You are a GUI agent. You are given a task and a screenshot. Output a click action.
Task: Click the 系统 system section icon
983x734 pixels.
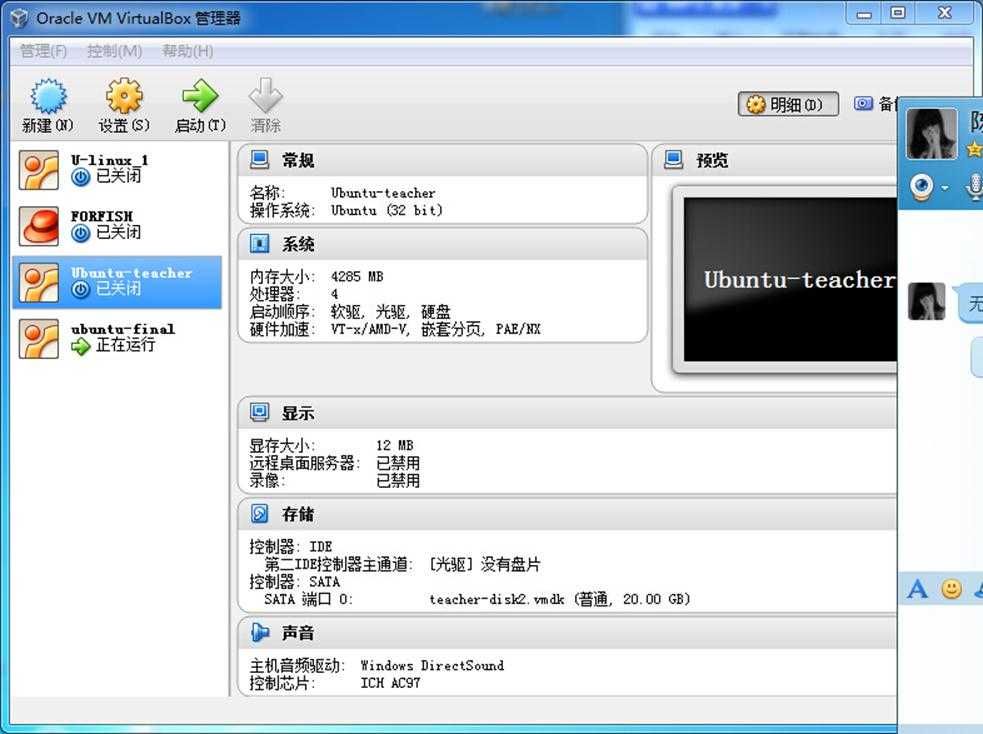260,243
